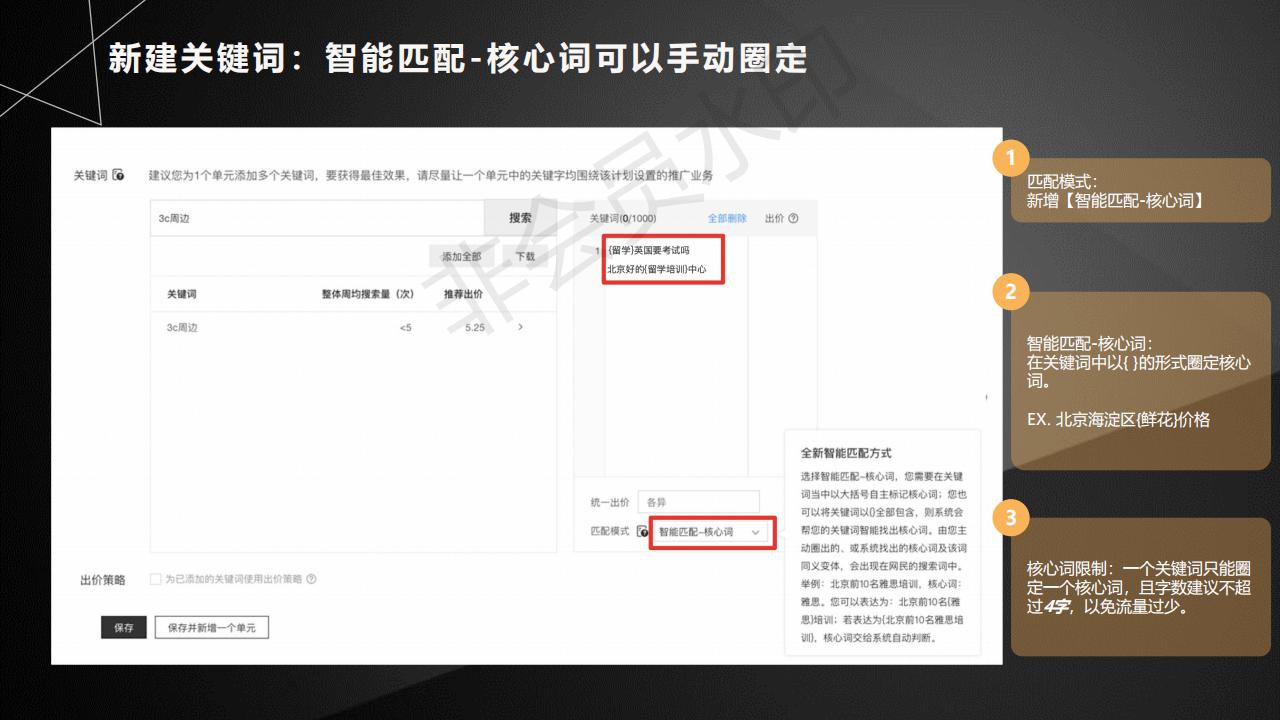1280x720 pixels.
Task: Click the 添加全部 button
Action: coord(462,256)
